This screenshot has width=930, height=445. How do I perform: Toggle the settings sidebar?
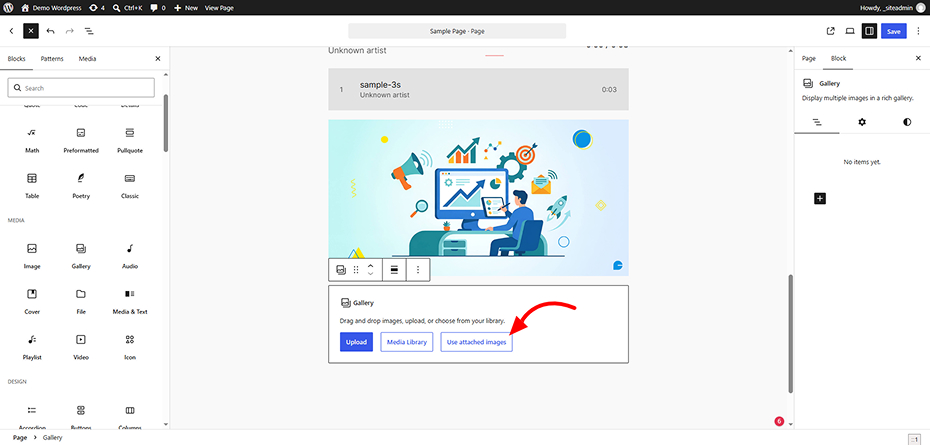tap(869, 31)
